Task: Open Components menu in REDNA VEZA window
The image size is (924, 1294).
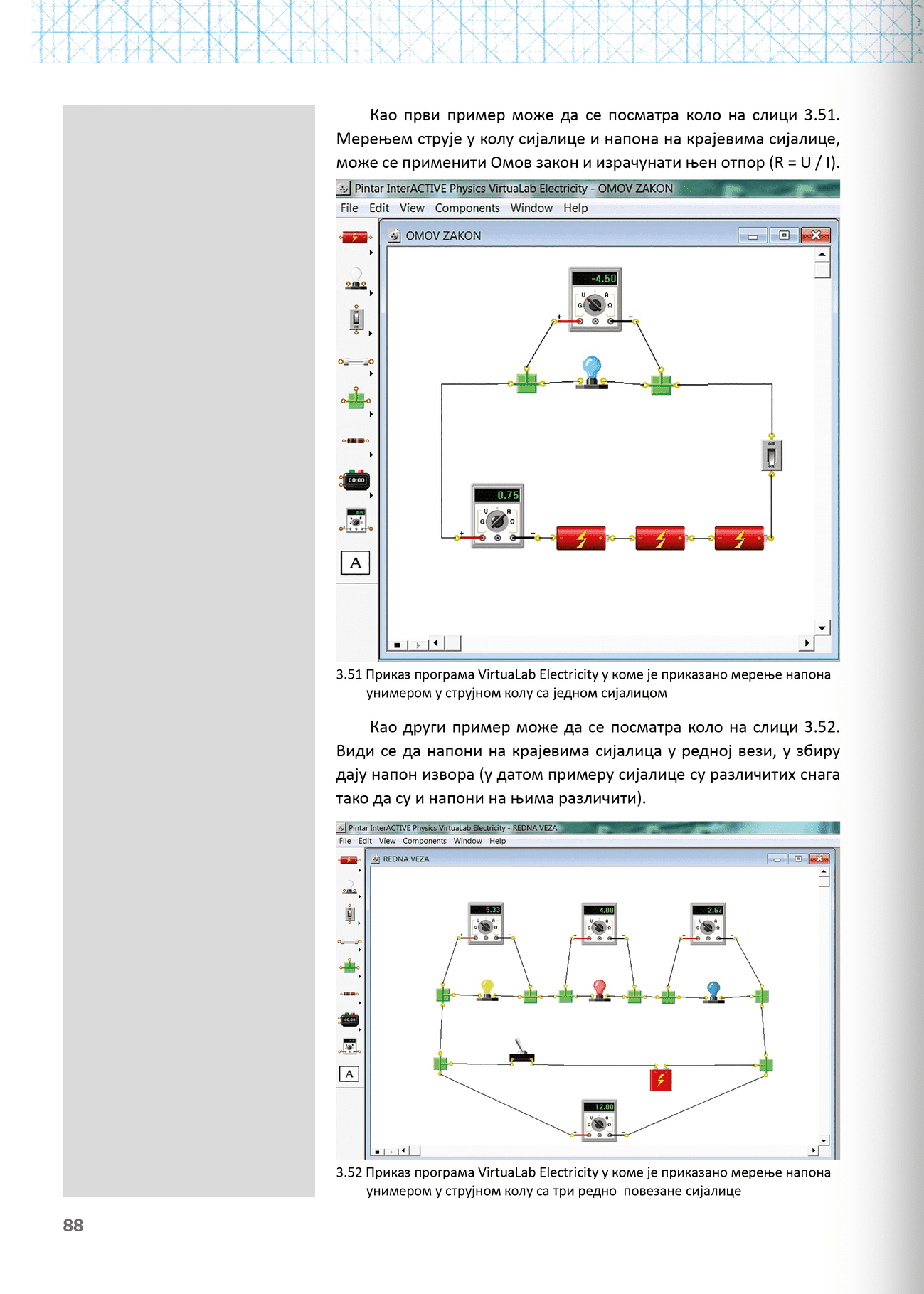Action: coord(425,841)
